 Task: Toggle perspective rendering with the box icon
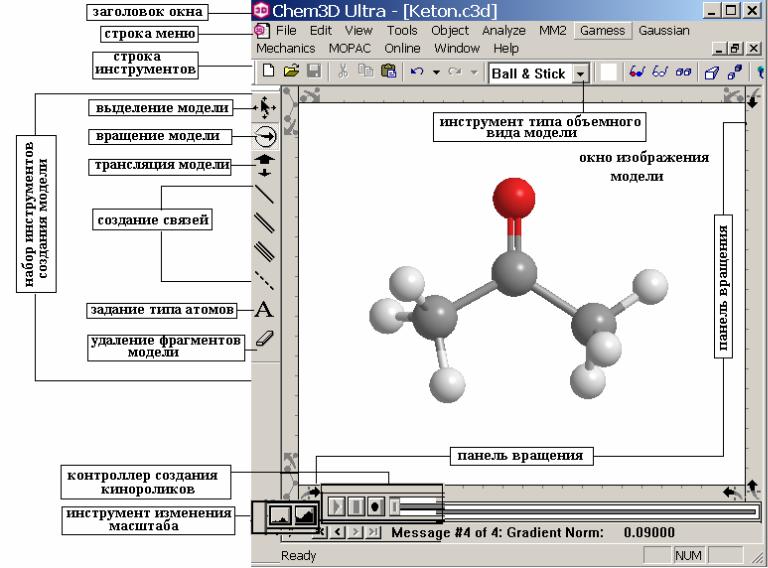(711, 72)
